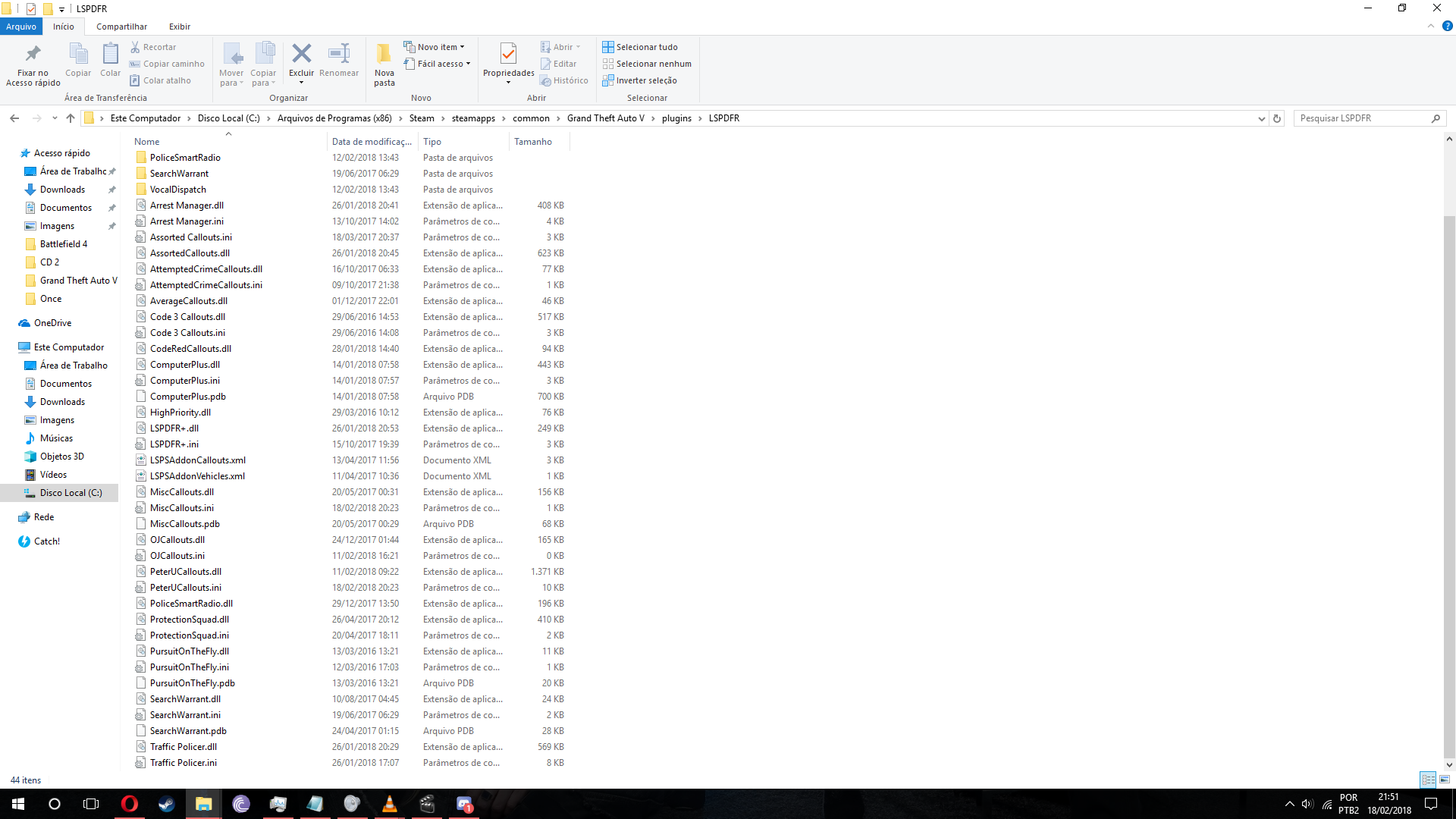Open the address bar history dropdown

1261,118
